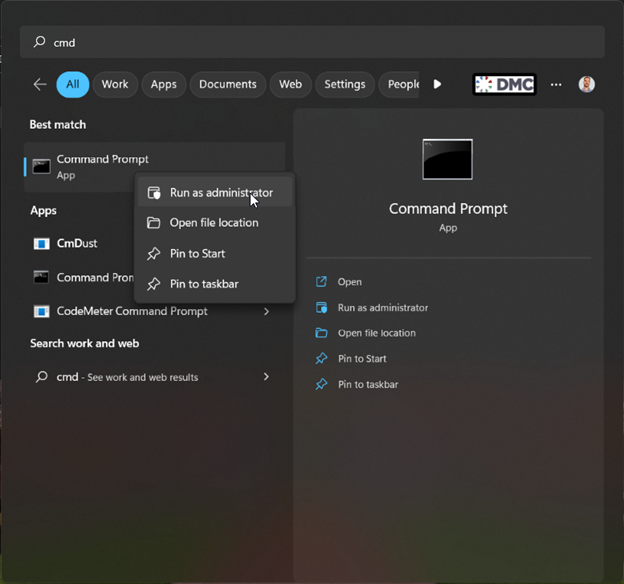Click magnifier icon beside cmd web results
The height and width of the screenshot is (584, 624).
41,377
